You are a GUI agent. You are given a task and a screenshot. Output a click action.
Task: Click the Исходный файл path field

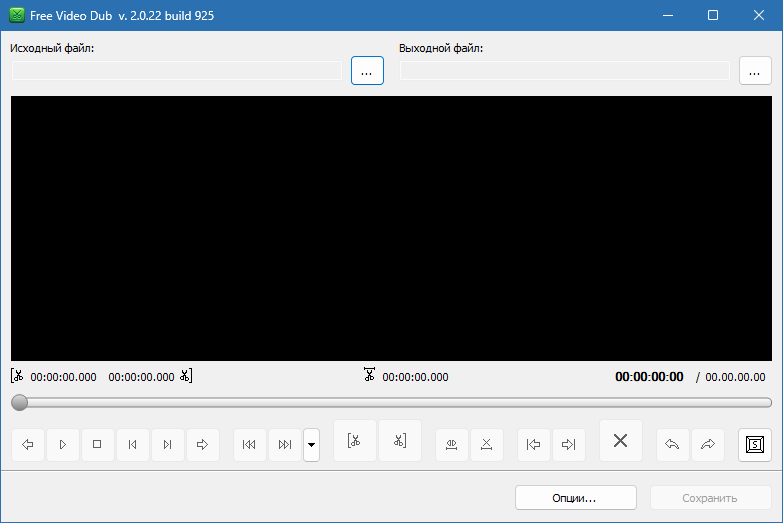coord(177,71)
